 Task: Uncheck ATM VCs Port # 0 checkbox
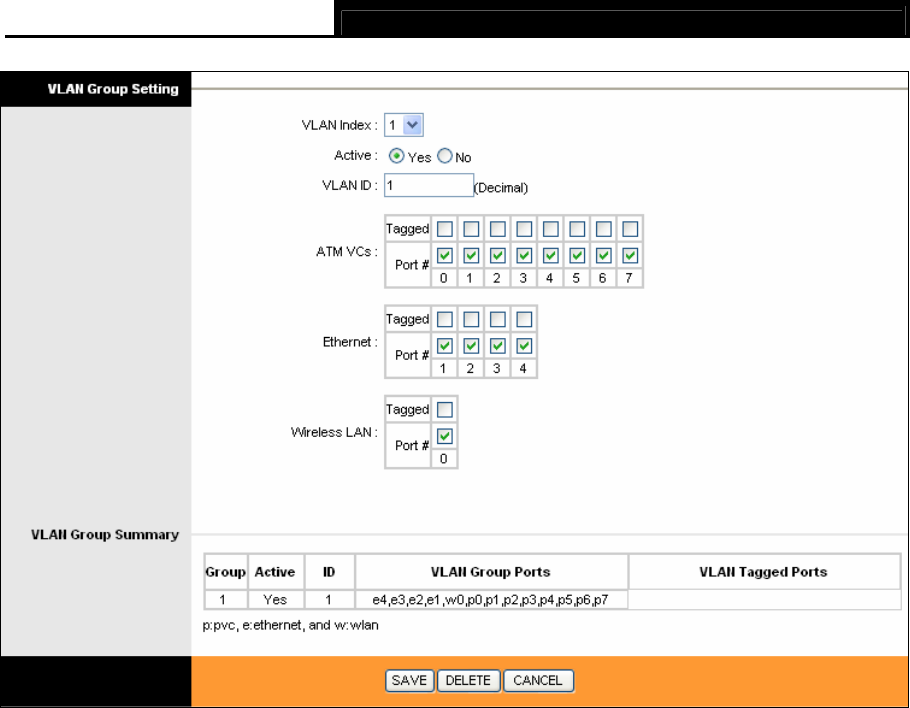tap(445, 255)
